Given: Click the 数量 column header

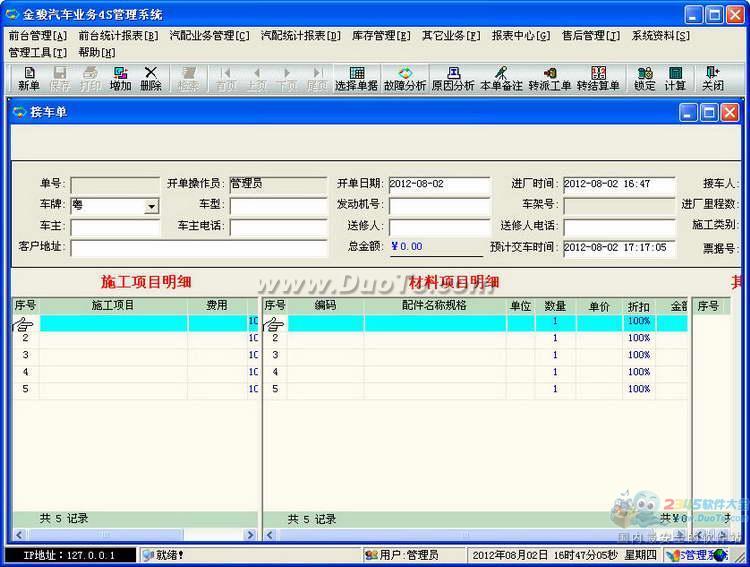Looking at the screenshot, I should [555, 306].
